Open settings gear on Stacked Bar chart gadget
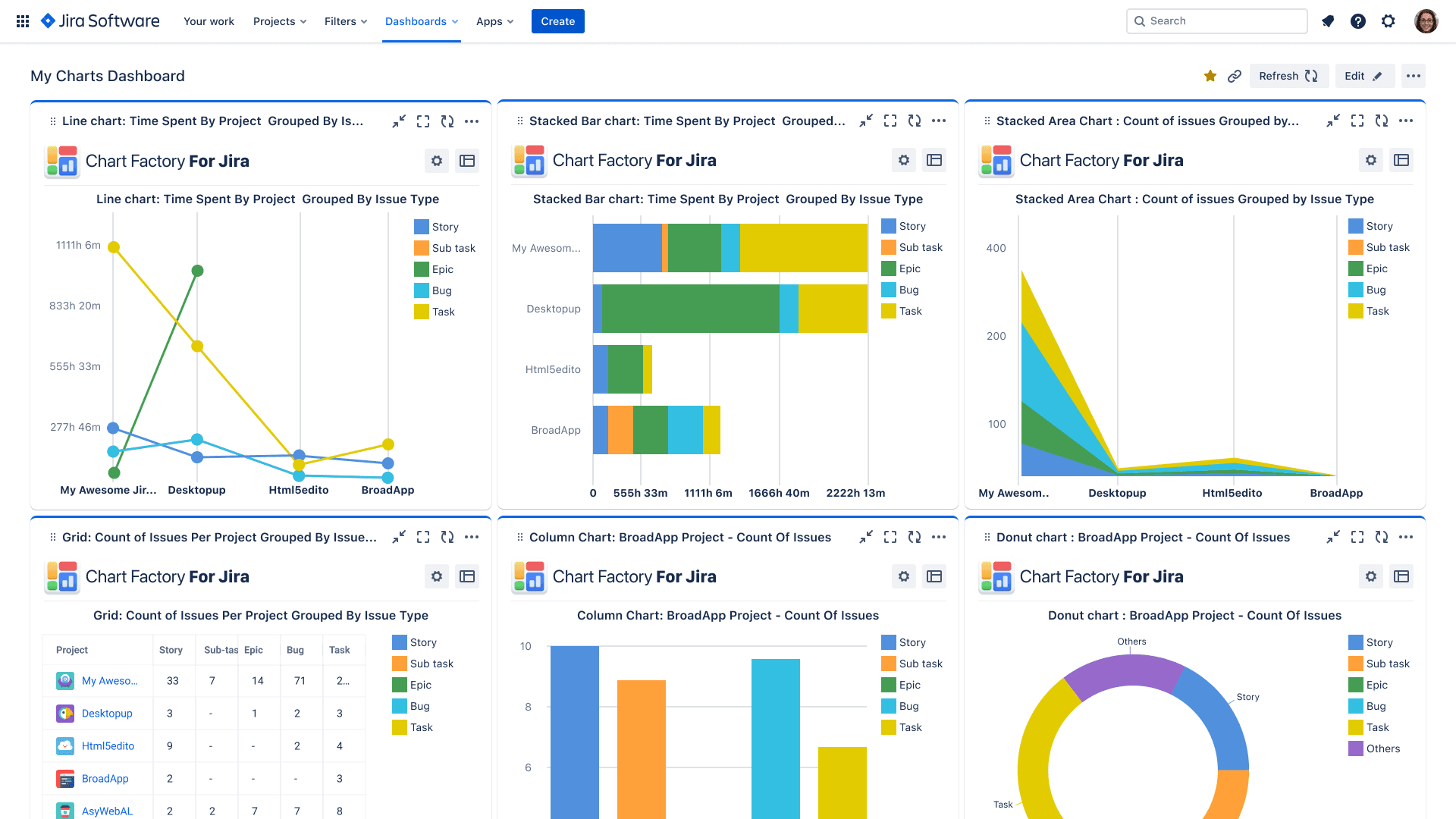 (x=903, y=160)
